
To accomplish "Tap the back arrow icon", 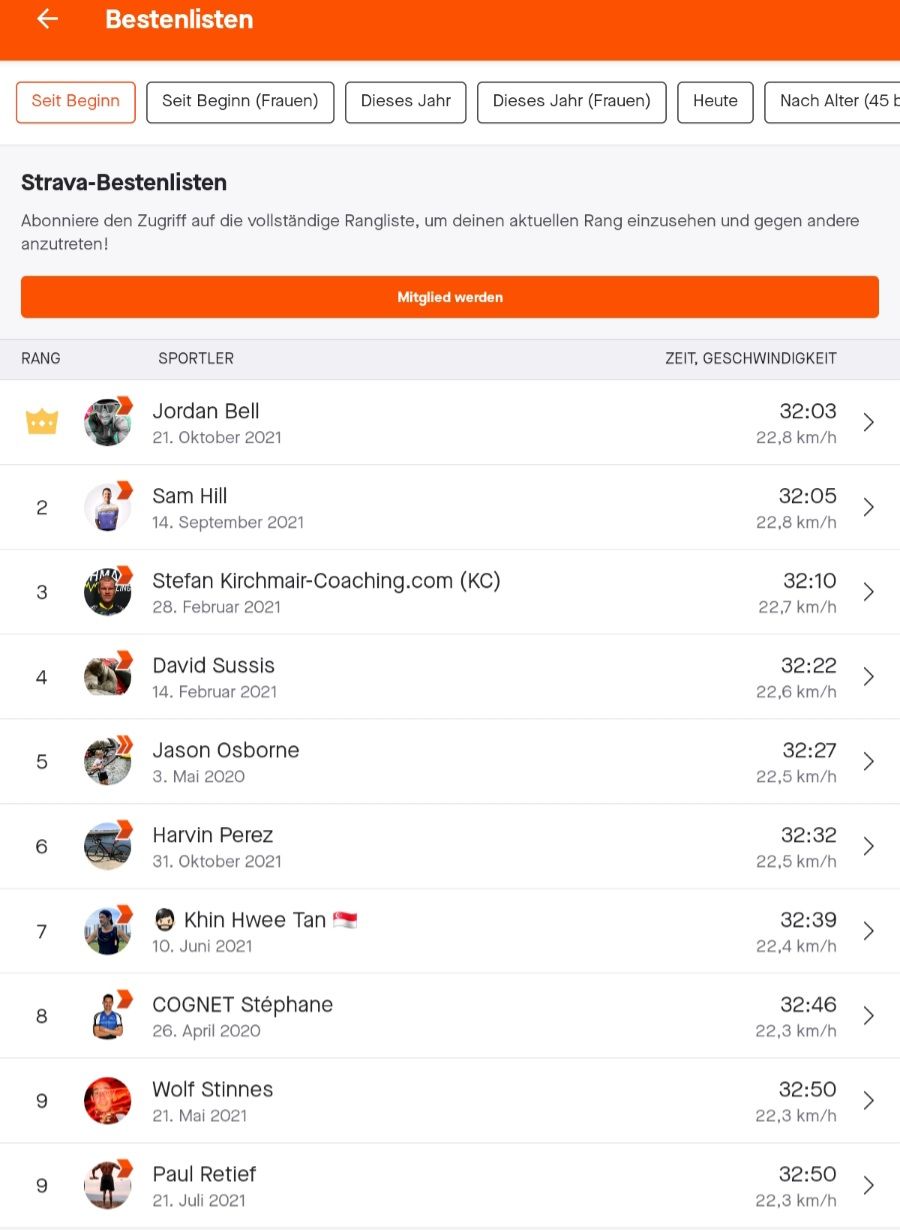I will point(47,19).
